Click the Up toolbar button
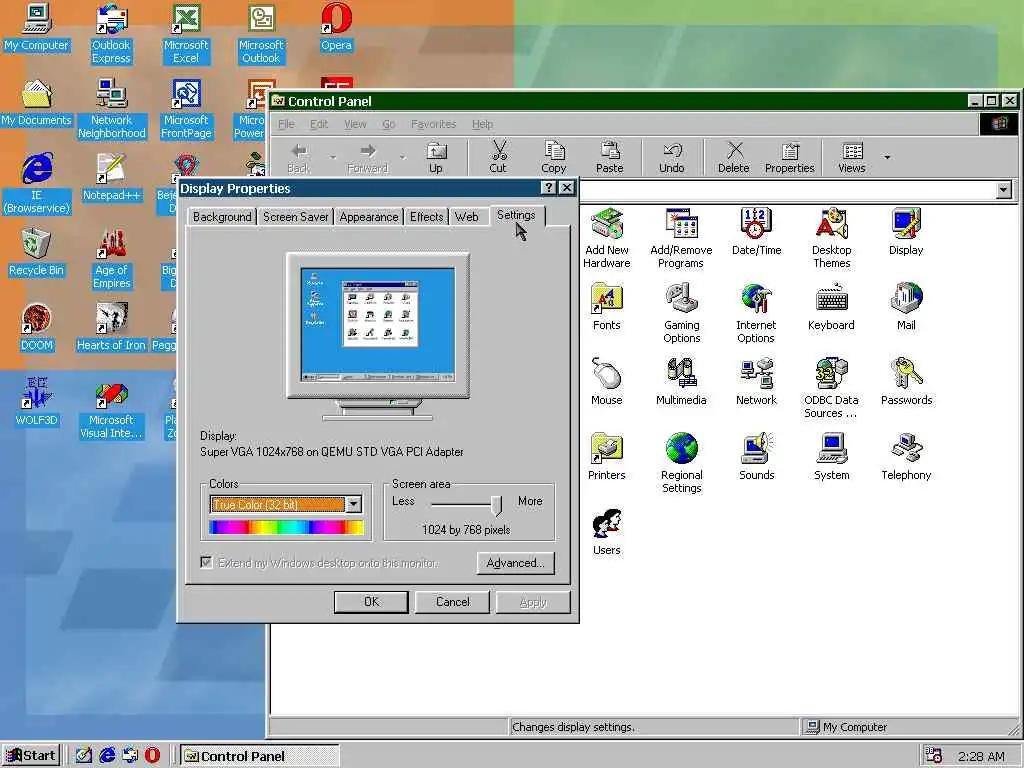 click(436, 157)
